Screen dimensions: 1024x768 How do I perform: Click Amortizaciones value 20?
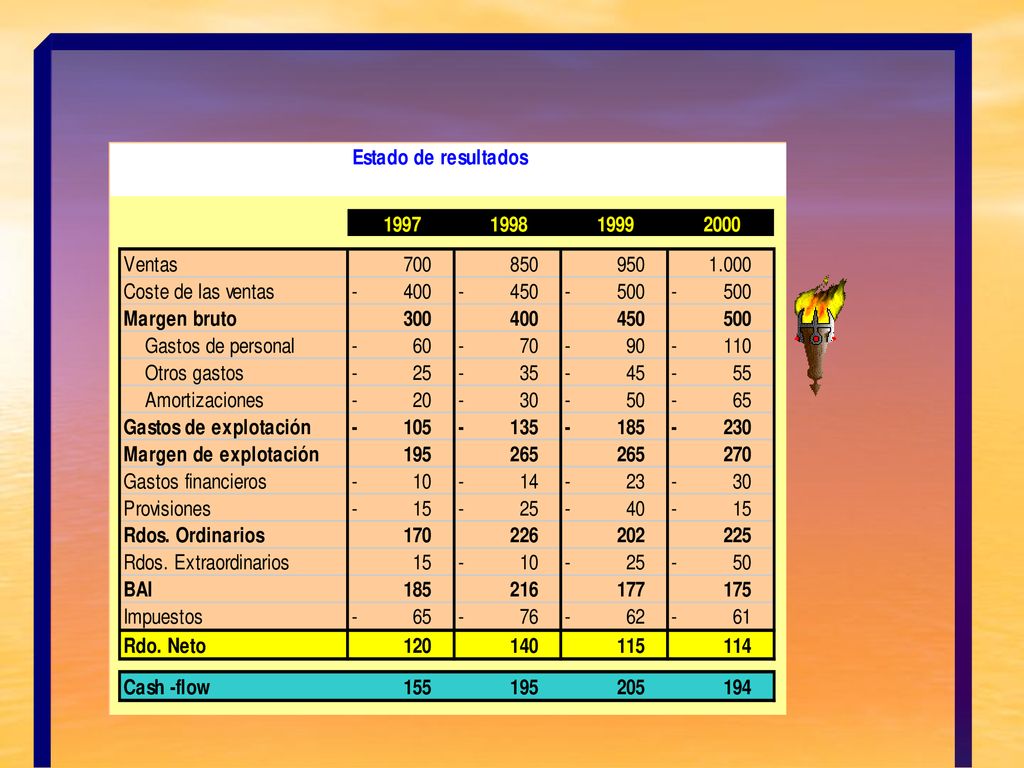point(422,400)
